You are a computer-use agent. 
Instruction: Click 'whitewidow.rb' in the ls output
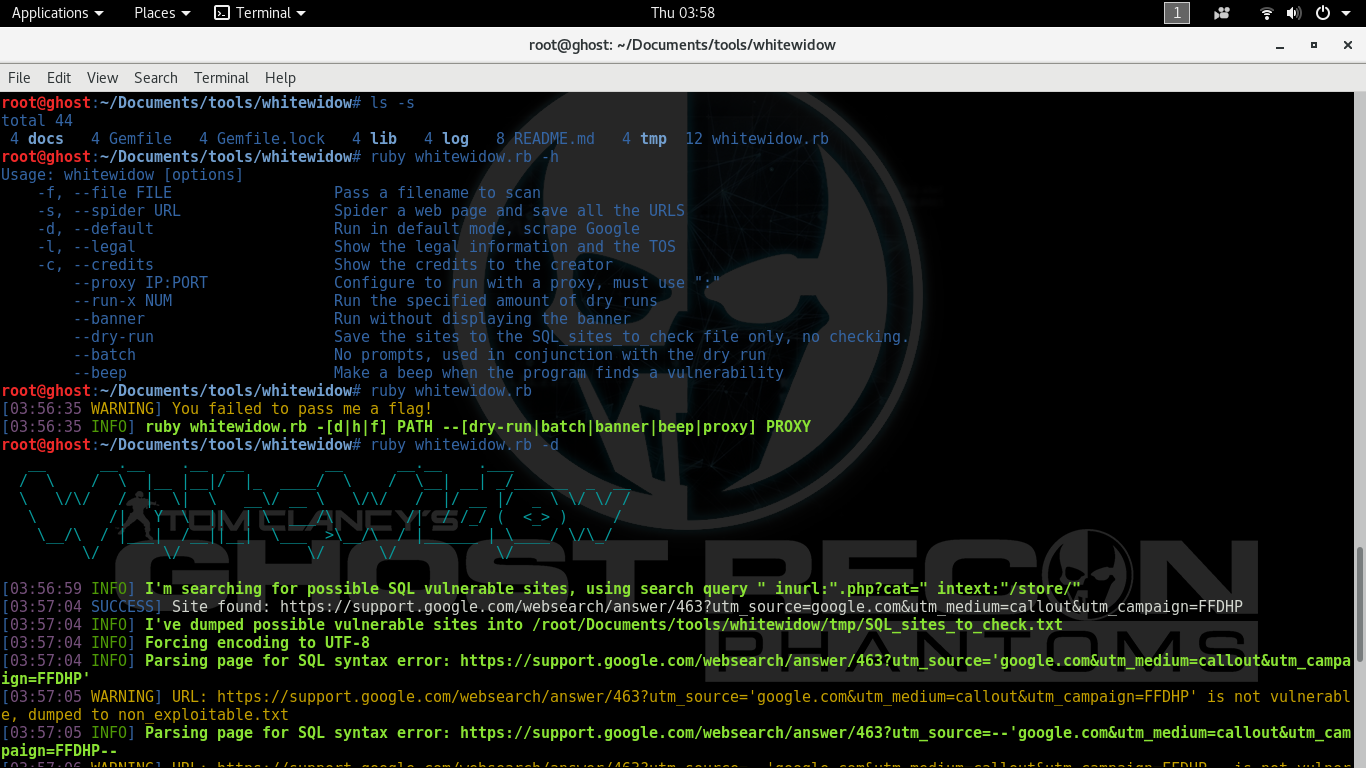770,139
